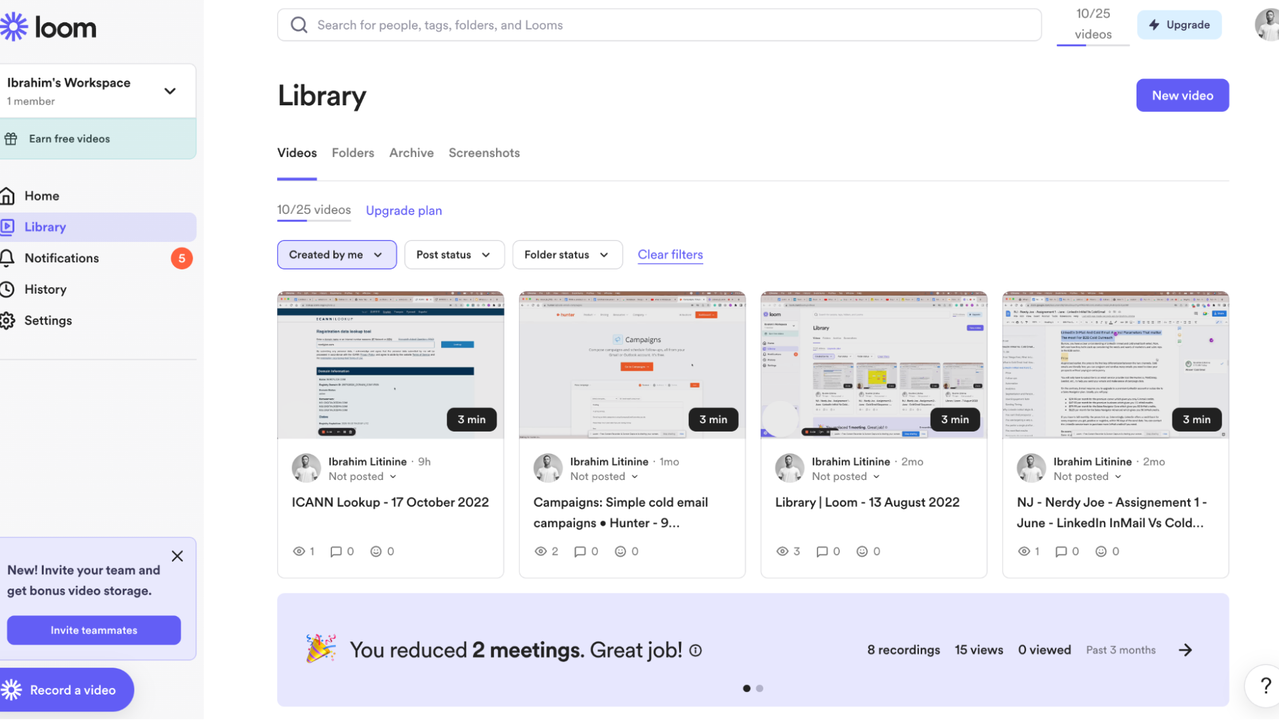Click the History clock icon

pos(8,289)
